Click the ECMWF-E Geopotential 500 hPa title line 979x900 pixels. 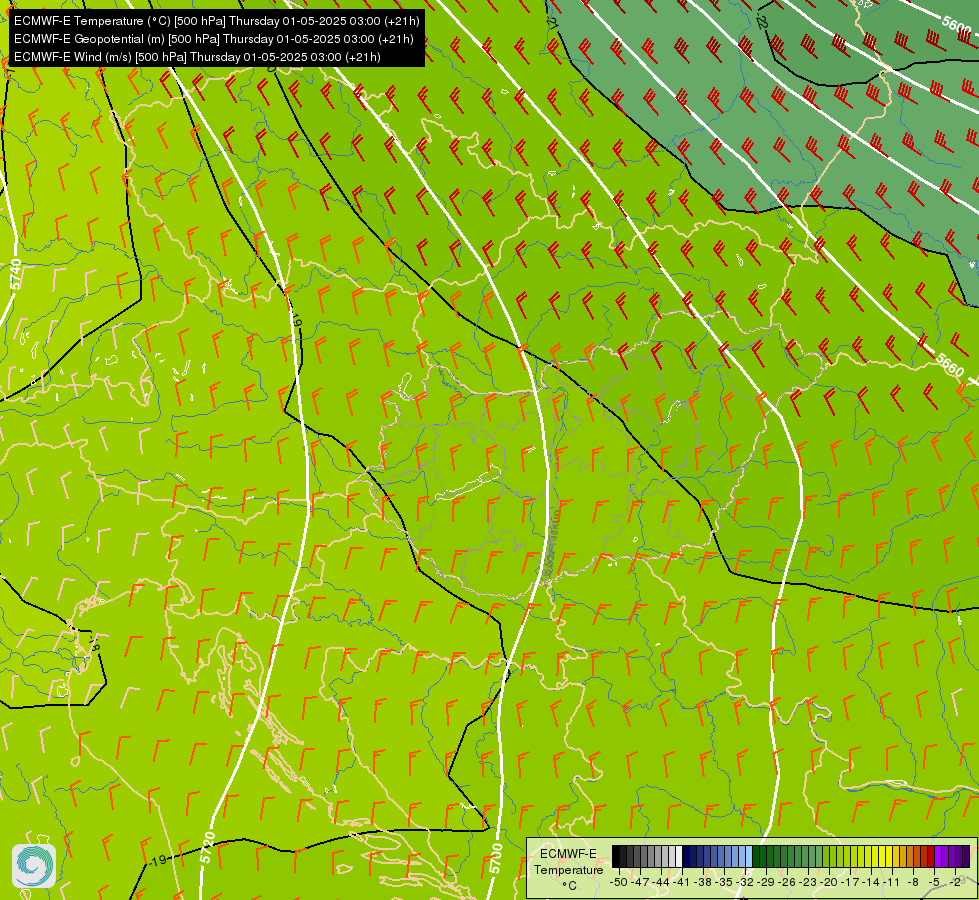(214, 39)
